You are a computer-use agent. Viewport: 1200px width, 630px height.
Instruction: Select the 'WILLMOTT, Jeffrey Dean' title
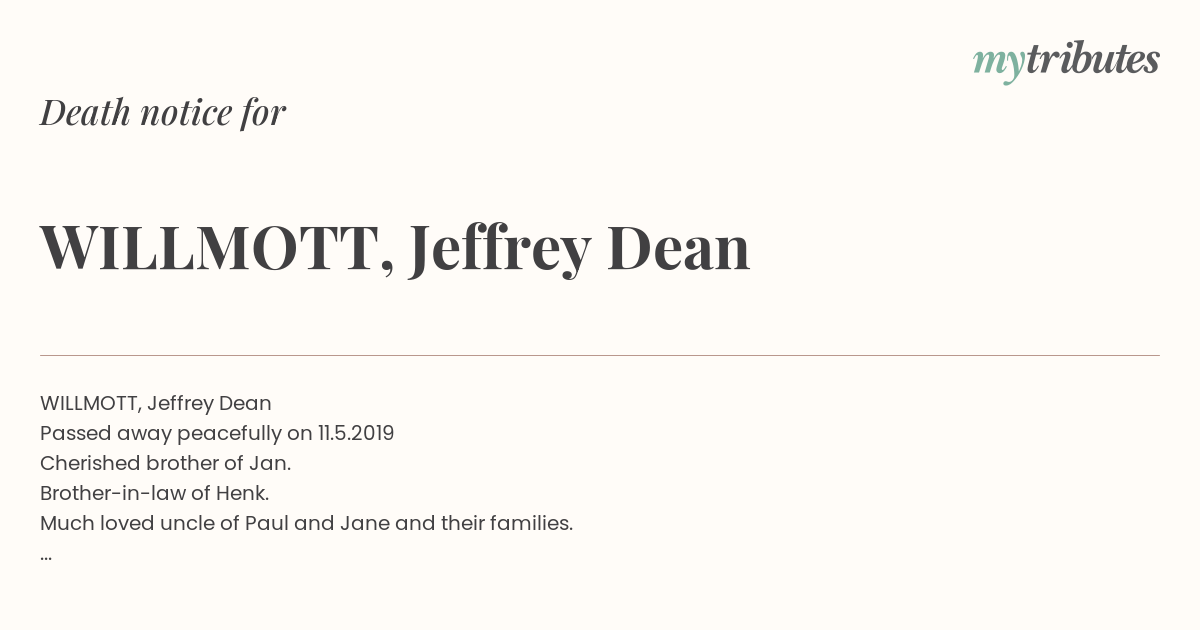click(395, 247)
